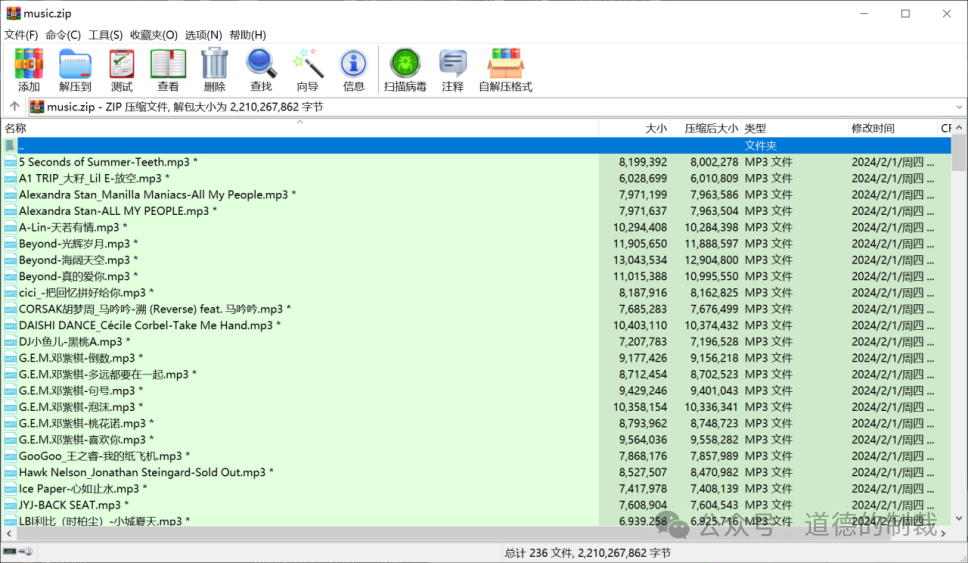
Task: Open the 命令(C) menu
Action: point(63,35)
